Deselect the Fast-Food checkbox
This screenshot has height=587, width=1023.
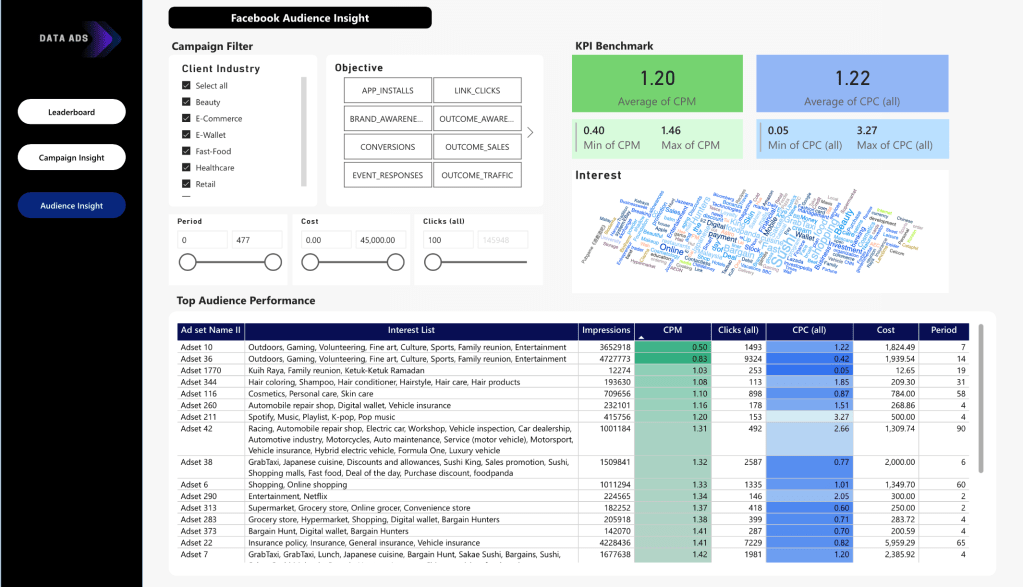click(187, 152)
